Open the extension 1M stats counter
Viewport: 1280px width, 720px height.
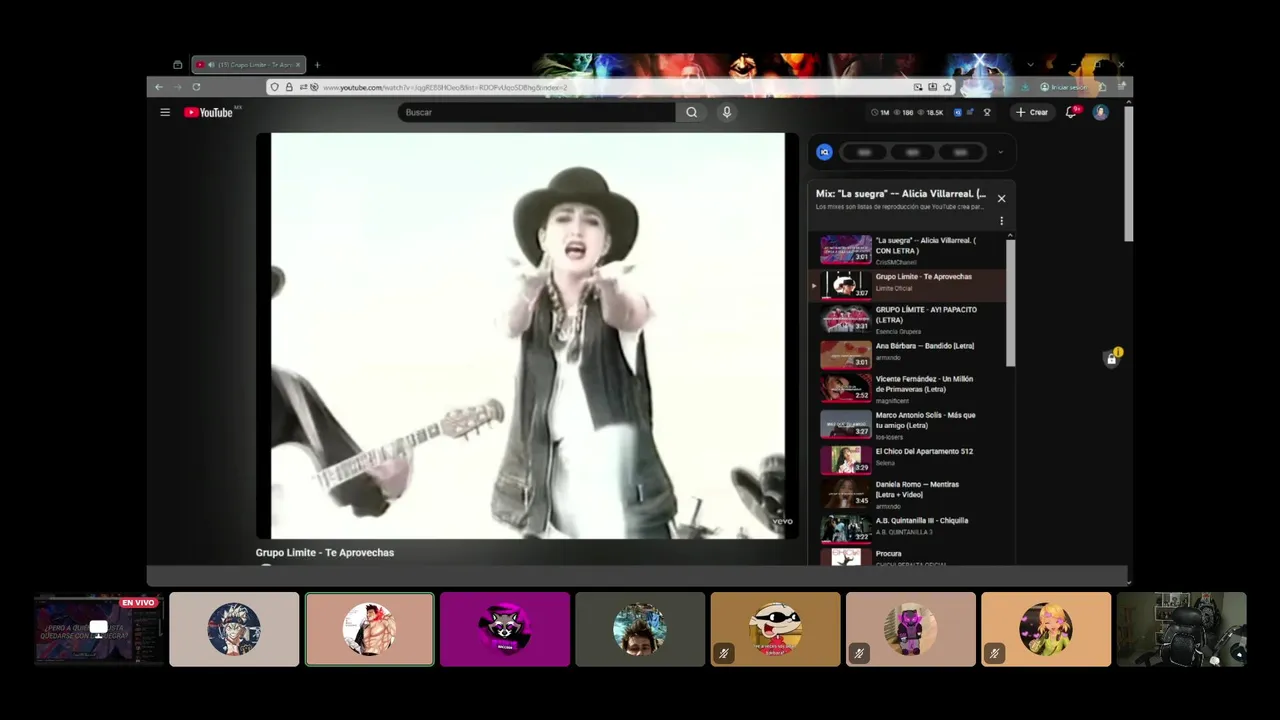click(881, 112)
